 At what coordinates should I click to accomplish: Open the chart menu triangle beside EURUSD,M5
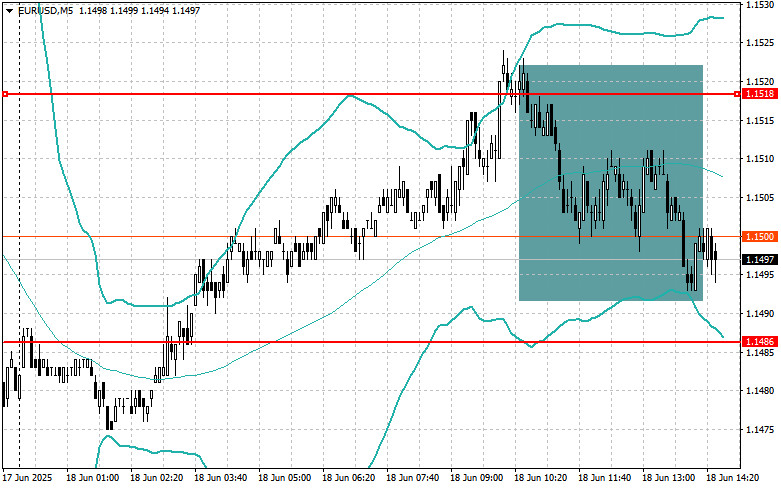(9, 10)
